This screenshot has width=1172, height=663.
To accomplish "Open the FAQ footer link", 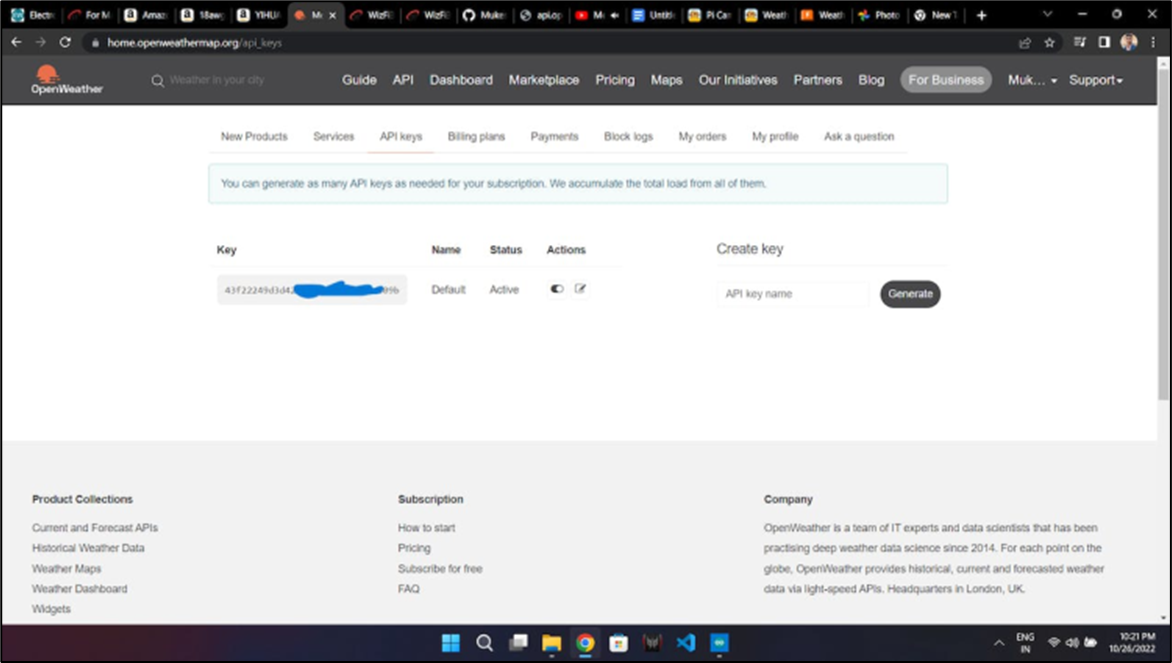I will tap(409, 589).
